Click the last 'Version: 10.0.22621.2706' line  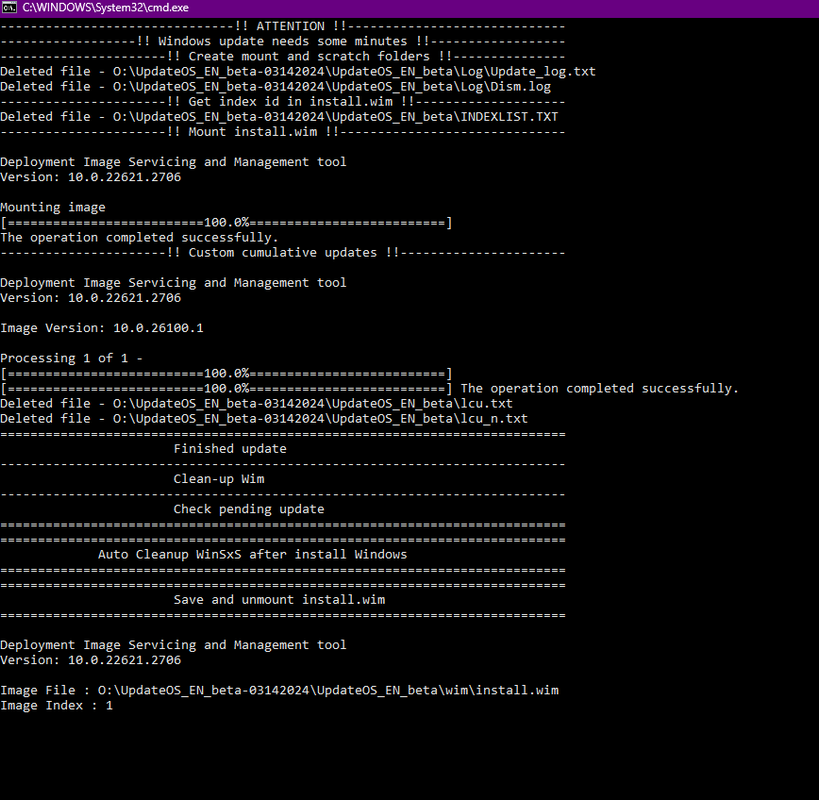pyautogui.click(x=90, y=660)
